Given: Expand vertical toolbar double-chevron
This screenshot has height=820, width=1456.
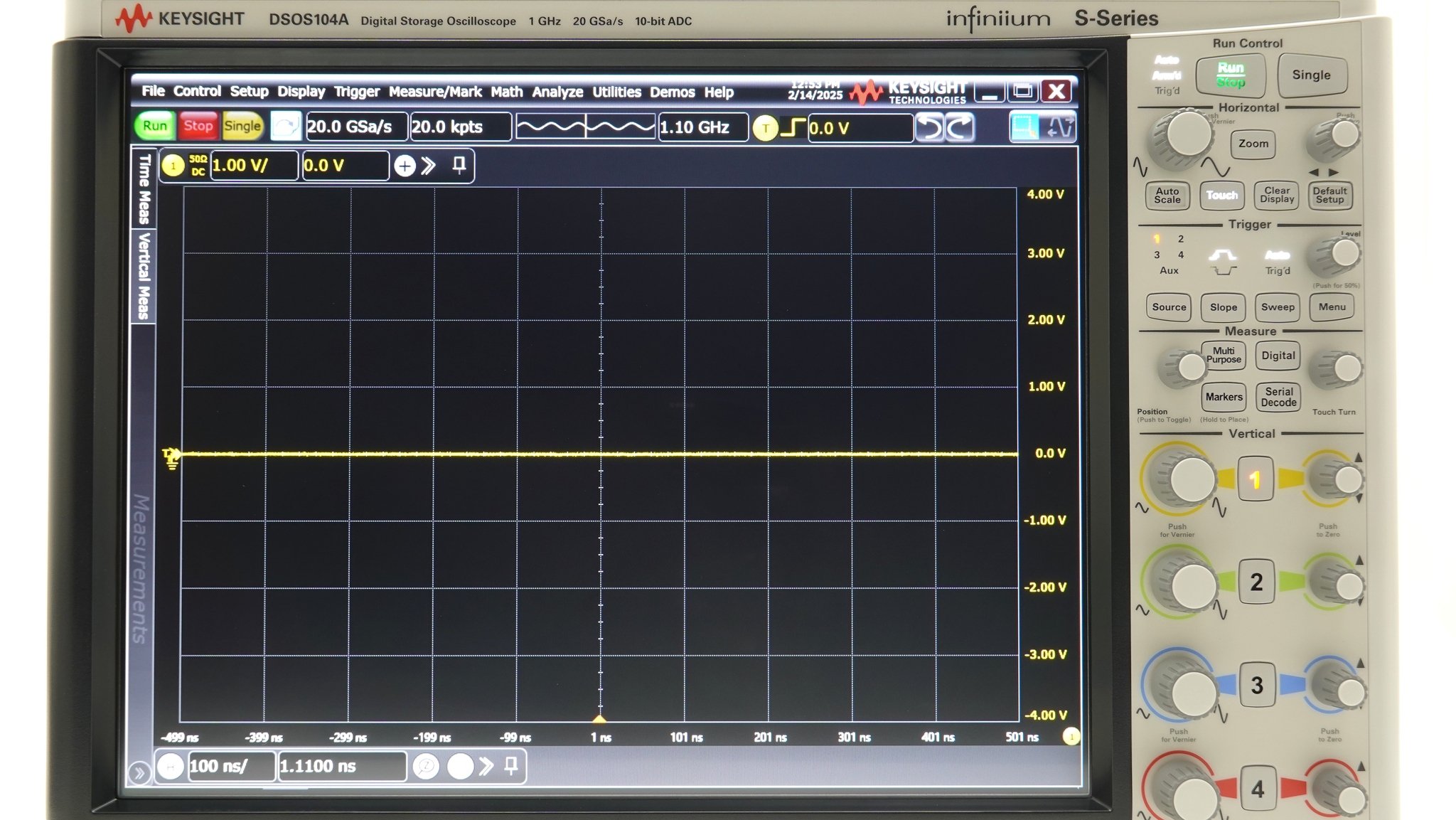Looking at the screenshot, I should click(x=429, y=166).
